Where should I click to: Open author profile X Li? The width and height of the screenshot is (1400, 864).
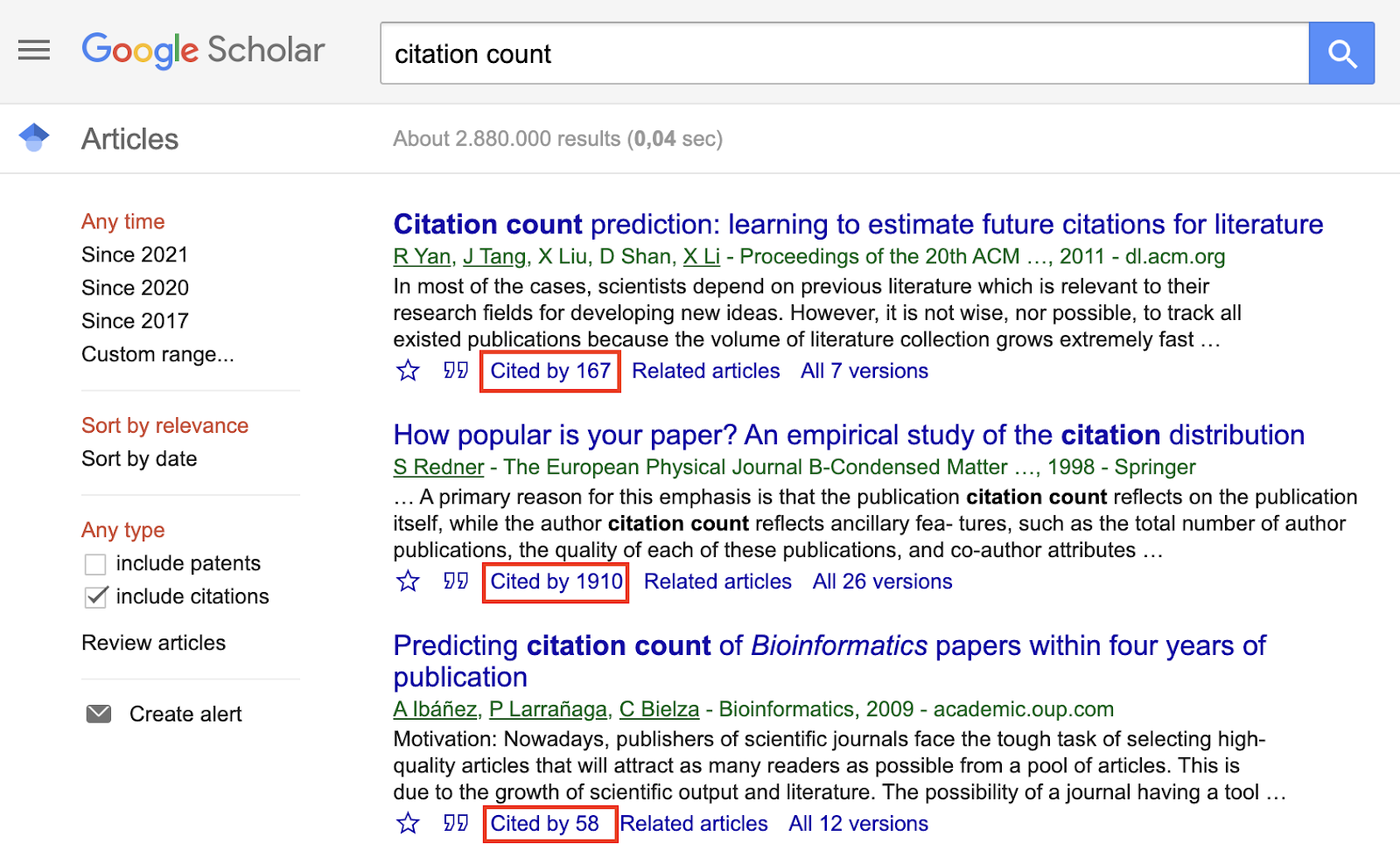[x=702, y=256]
